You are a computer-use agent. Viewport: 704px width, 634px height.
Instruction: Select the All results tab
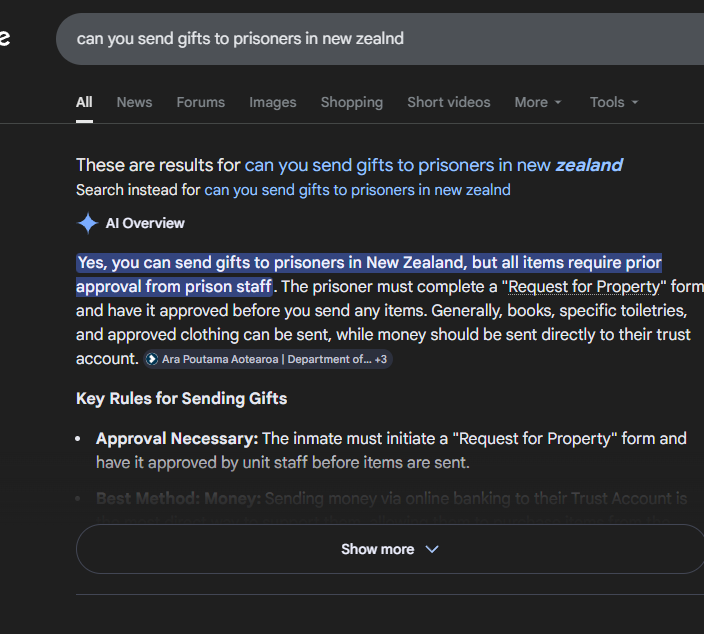coord(84,102)
